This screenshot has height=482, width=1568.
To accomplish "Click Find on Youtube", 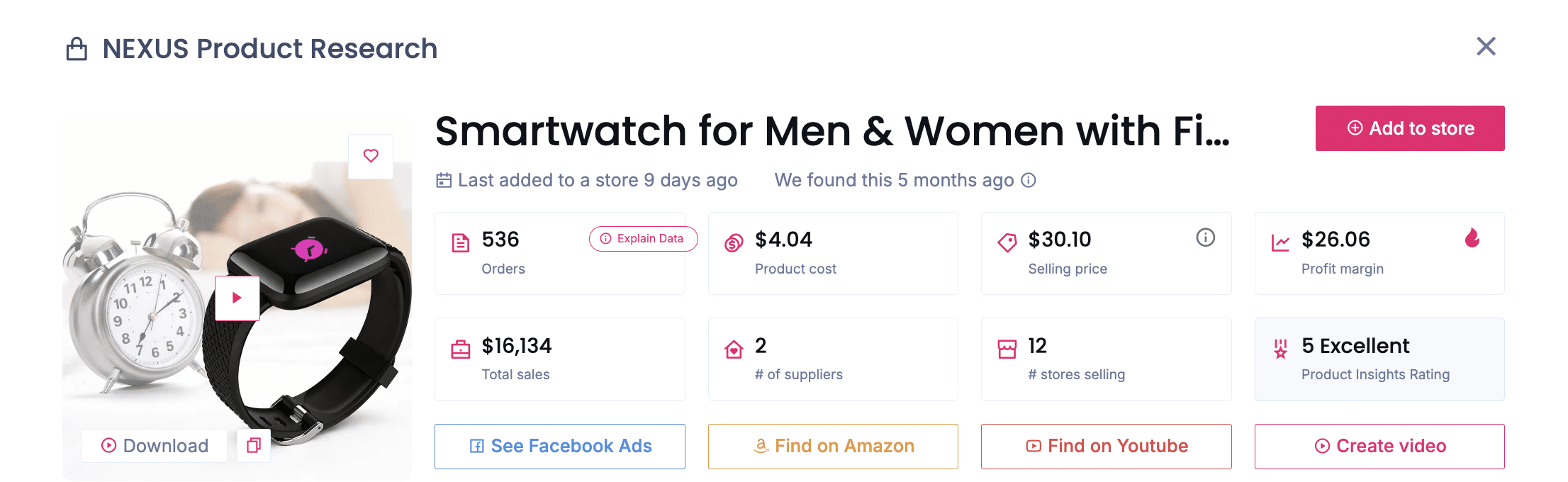I will pos(1106,446).
